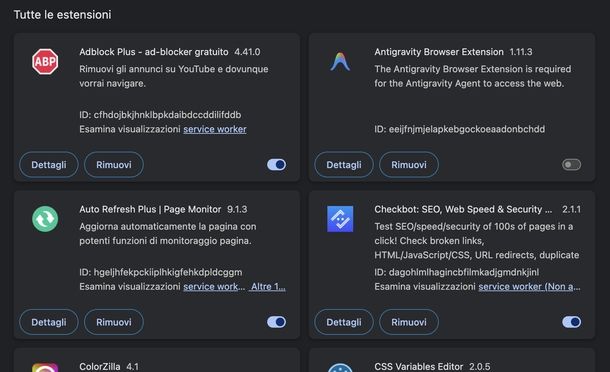Click the Adblock Plus ABP icon
This screenshot has width=610, height=372.
[x=45, y=61]
